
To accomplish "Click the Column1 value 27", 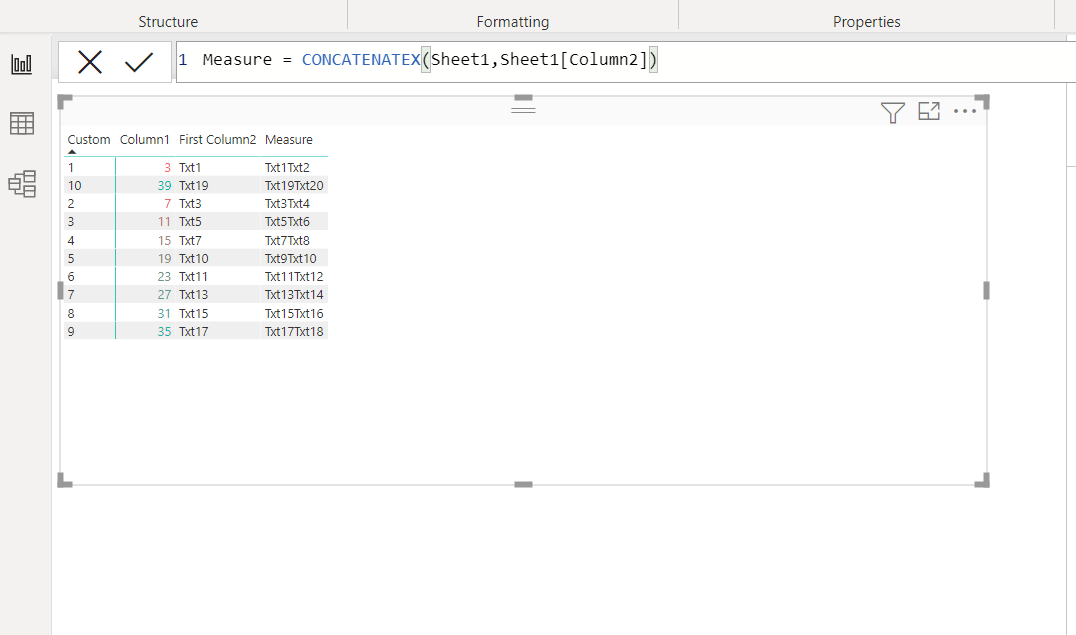I will click(164, 295).
